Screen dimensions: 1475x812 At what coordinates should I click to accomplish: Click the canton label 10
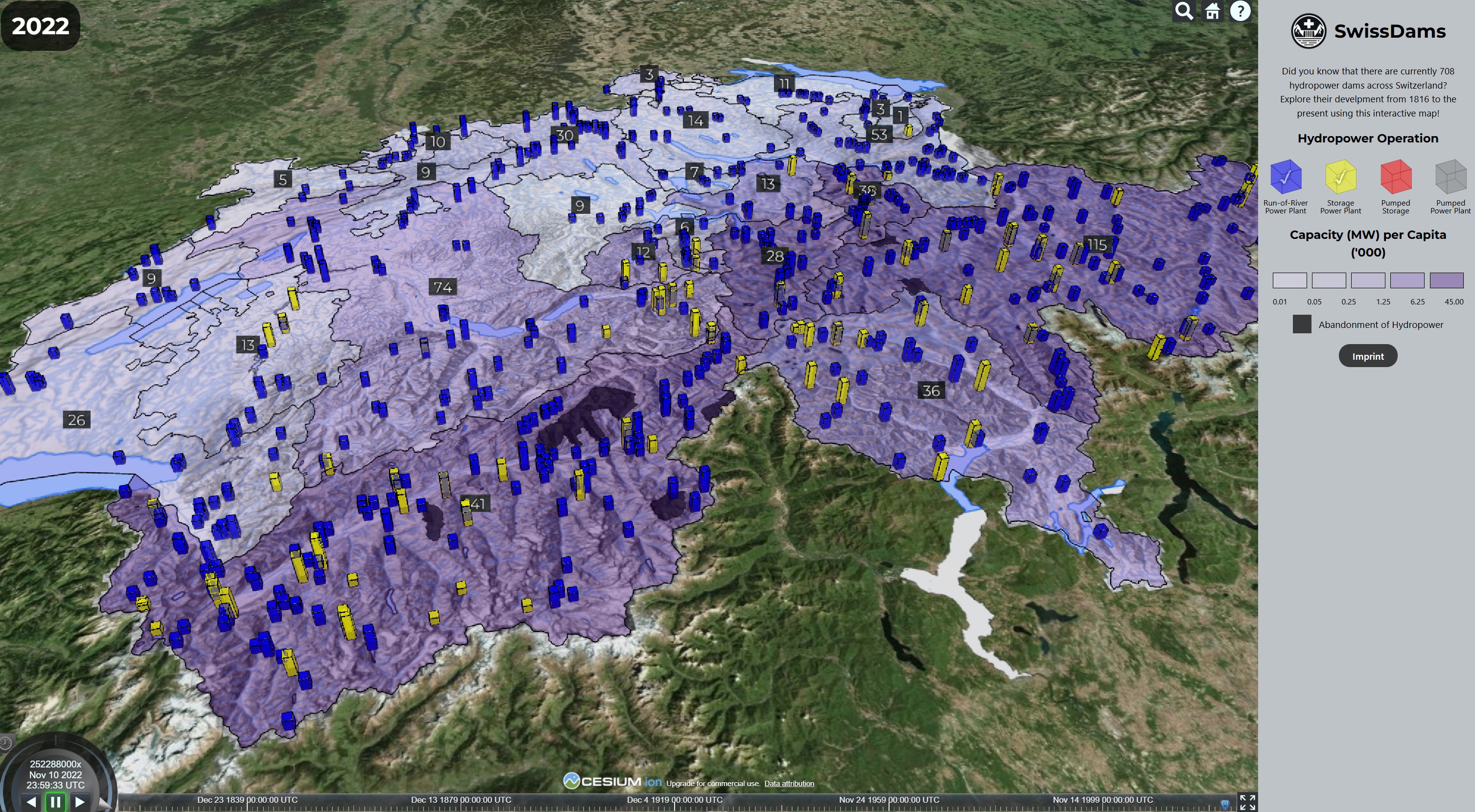pos(438,141)
